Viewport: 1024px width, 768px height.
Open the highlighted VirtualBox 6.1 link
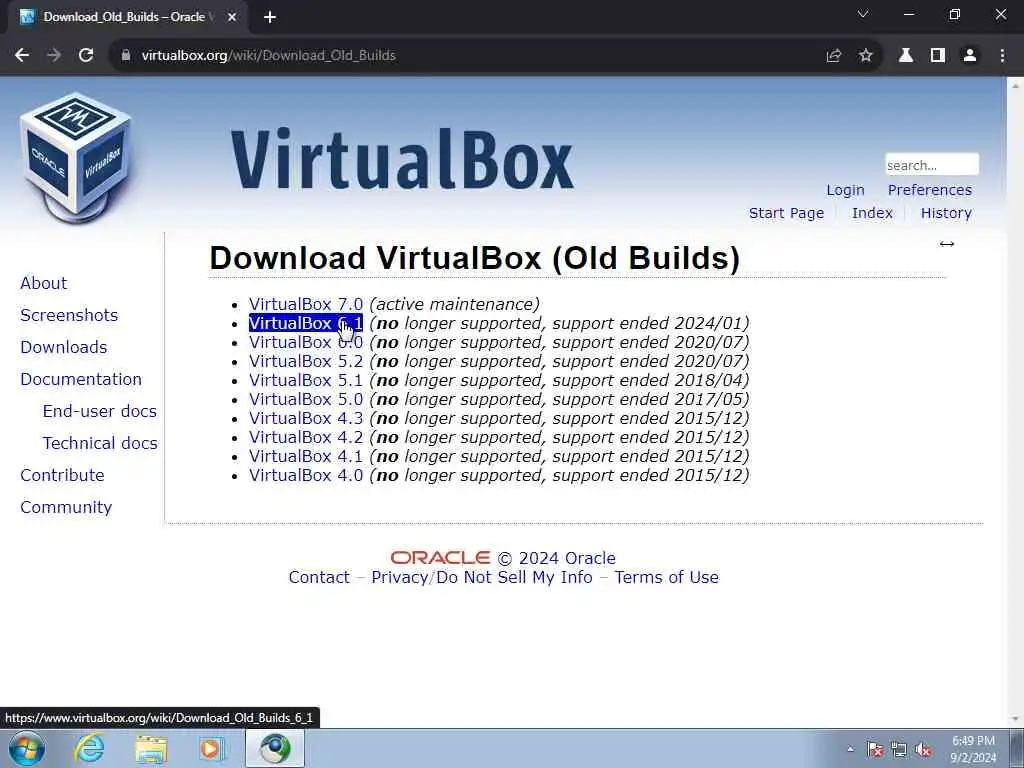coord(306,323)
